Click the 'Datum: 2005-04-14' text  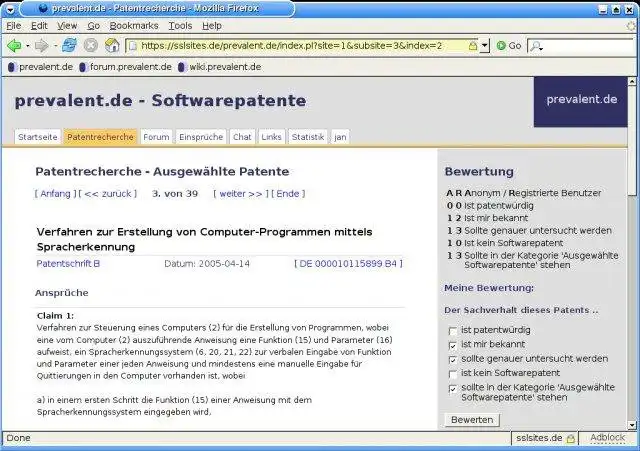point(207,264)
